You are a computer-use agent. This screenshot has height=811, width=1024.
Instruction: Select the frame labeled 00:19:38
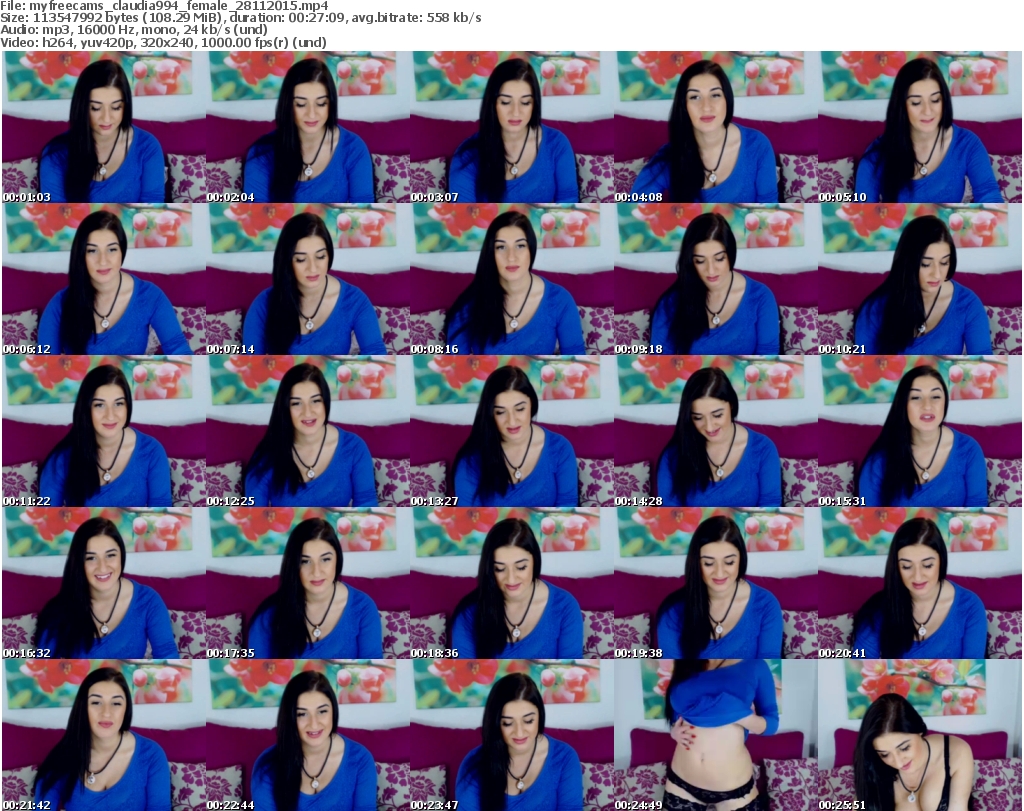coord(715,583)
